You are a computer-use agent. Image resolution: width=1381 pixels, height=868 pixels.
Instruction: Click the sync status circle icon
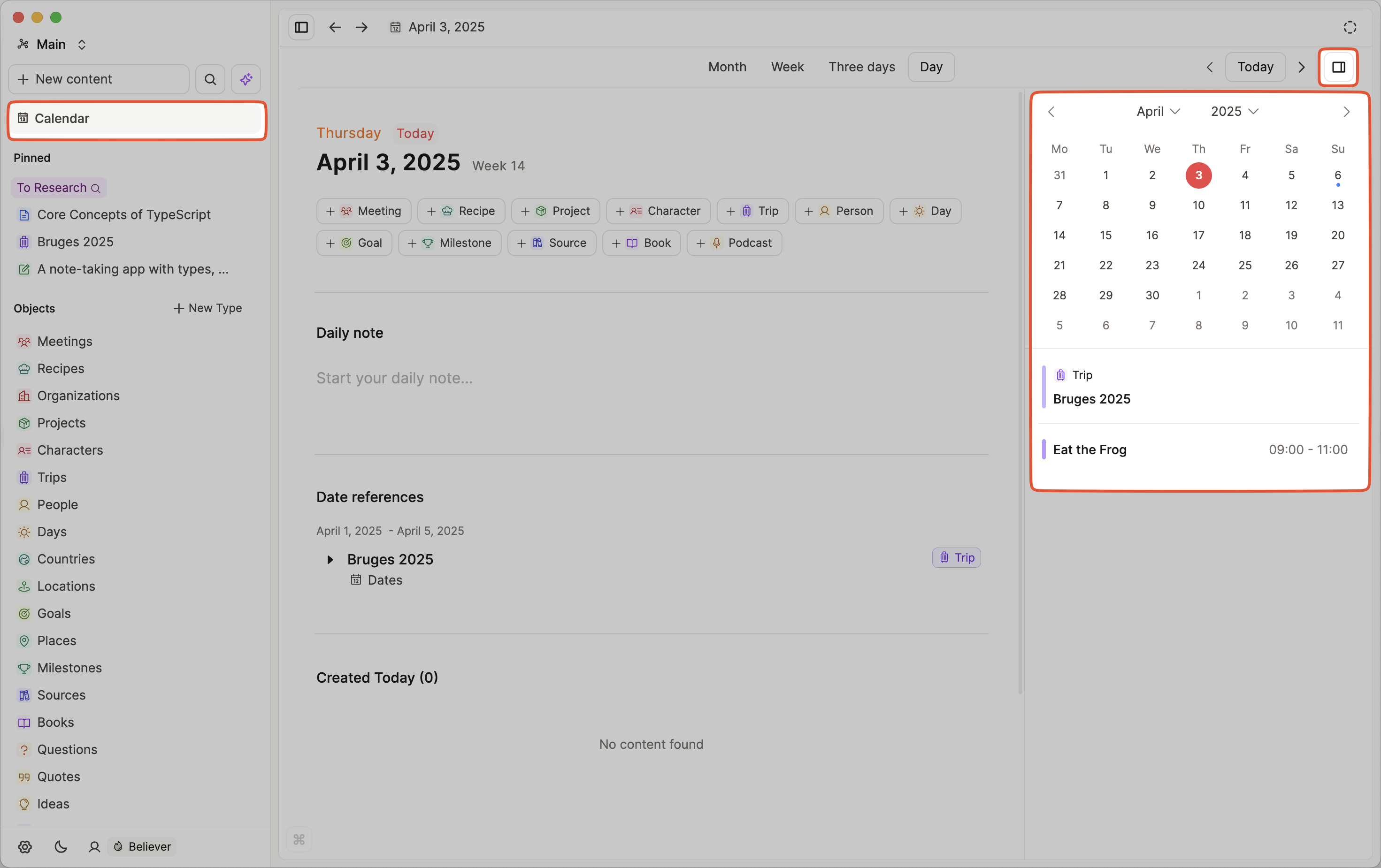[x=1350, y=27]
